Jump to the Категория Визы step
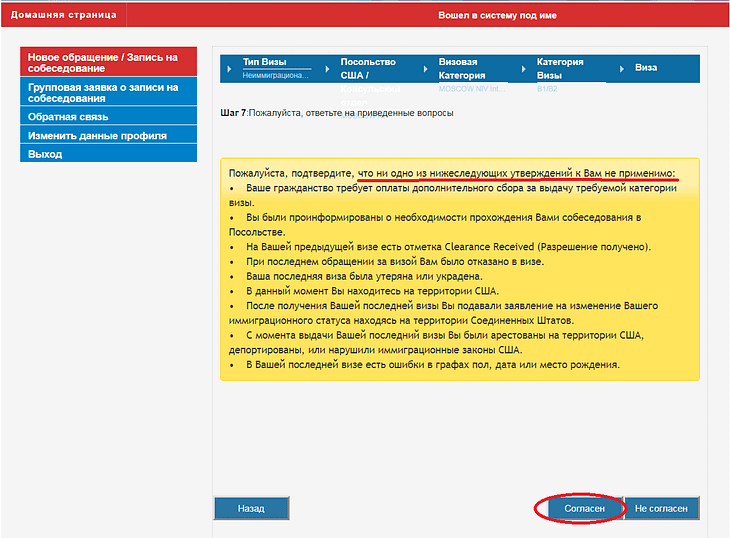This screenshot has width=730, height=538. point(560,68)
